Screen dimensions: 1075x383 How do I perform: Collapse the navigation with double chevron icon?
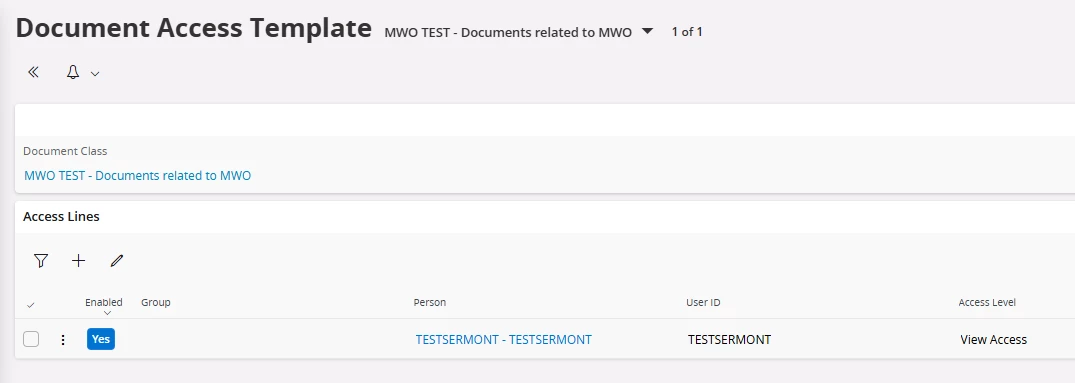(x=33, y=73)
